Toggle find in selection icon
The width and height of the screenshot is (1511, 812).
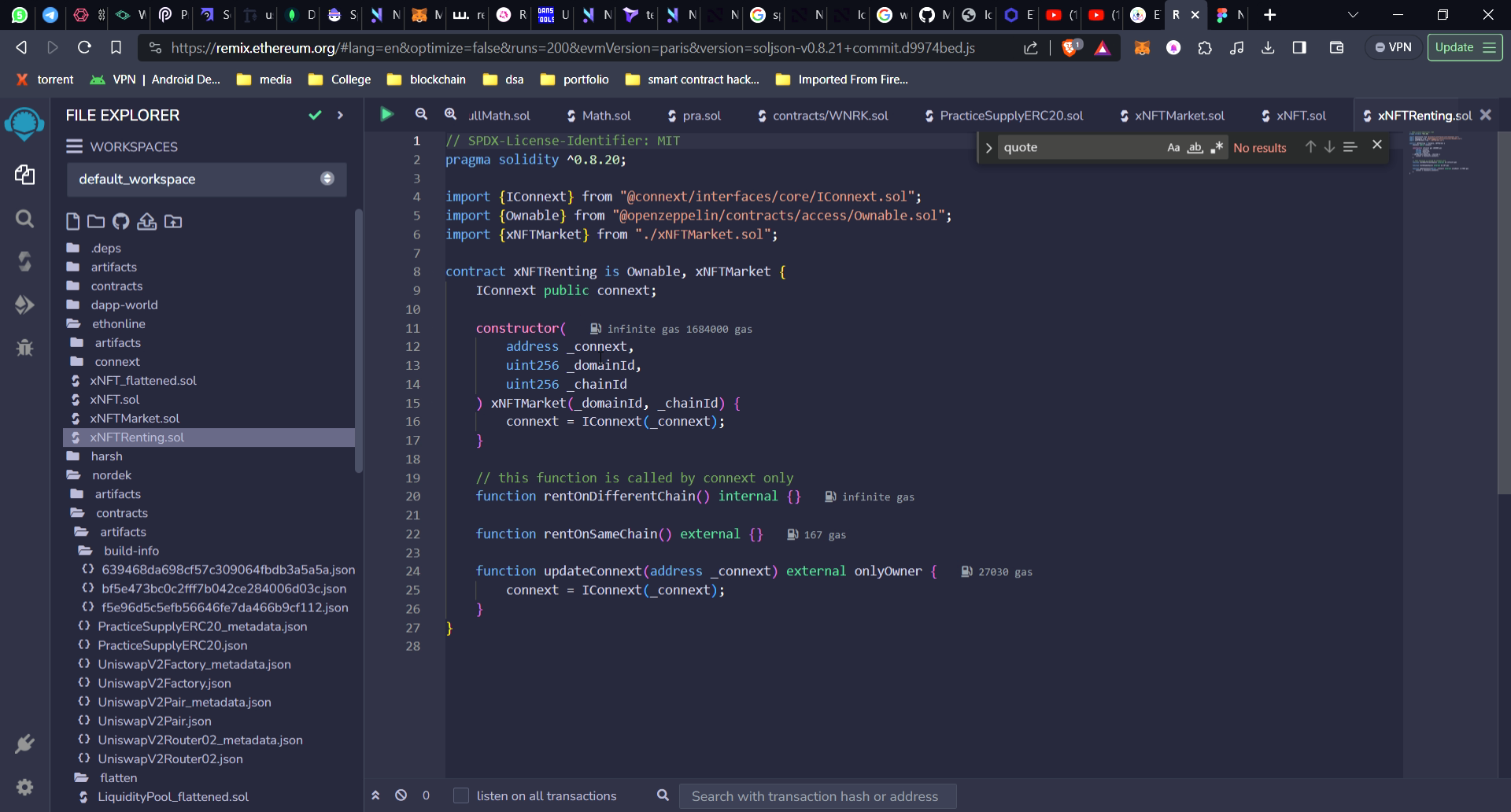point(1350,147)
